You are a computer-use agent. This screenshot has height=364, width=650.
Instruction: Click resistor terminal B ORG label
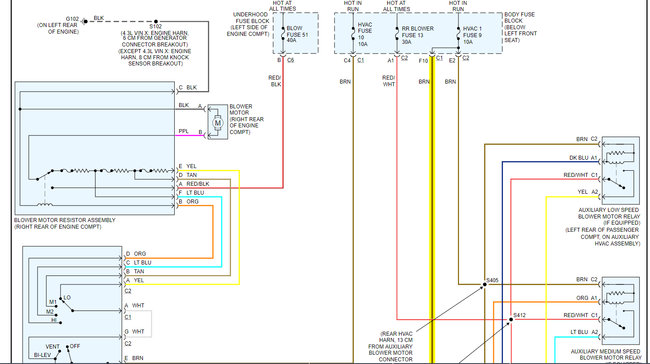pos(189,201)
